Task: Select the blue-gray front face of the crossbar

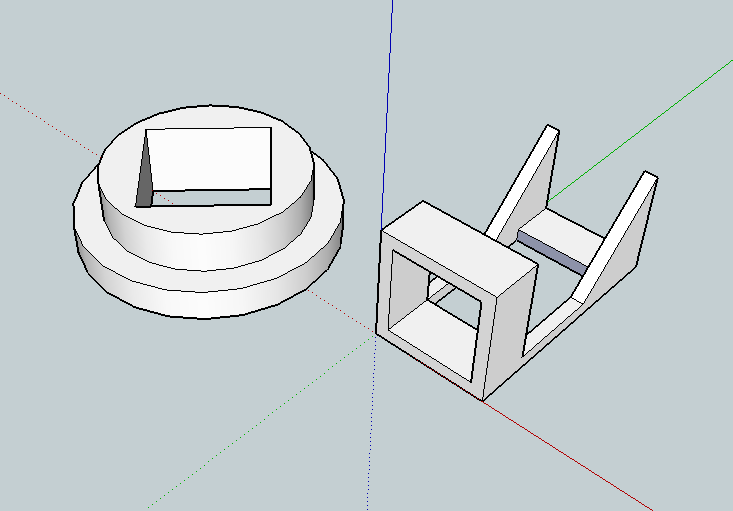Action: click(552, 252)
